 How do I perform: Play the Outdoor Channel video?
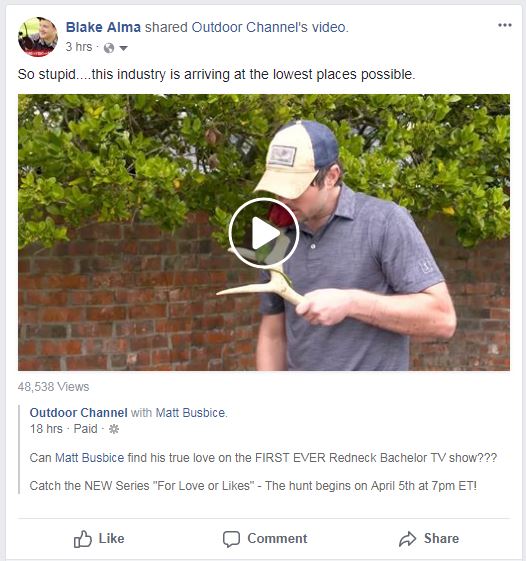click(264, 233)
